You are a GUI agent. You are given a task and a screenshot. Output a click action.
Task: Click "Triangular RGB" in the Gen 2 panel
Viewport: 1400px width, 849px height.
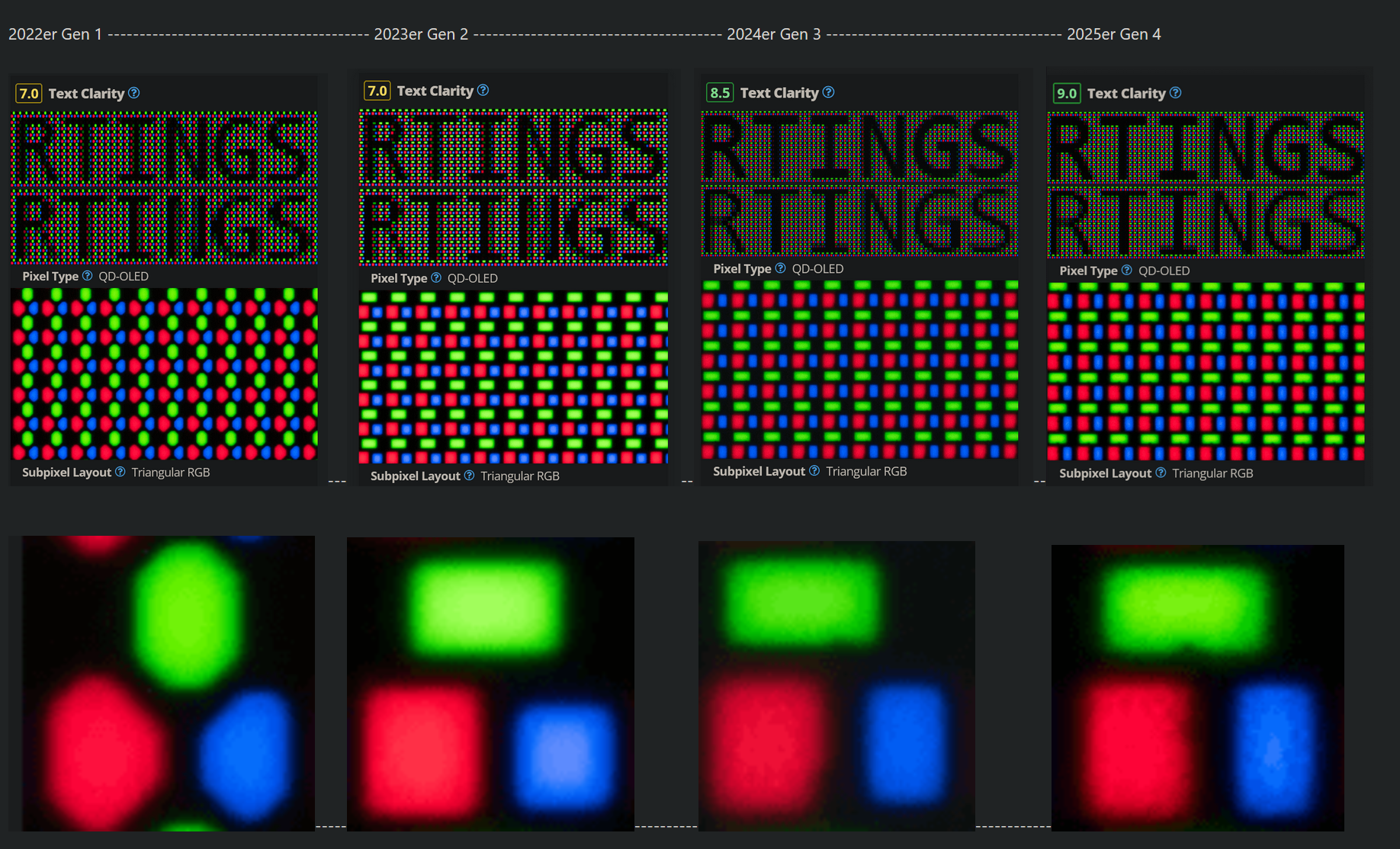coord(520,476)
